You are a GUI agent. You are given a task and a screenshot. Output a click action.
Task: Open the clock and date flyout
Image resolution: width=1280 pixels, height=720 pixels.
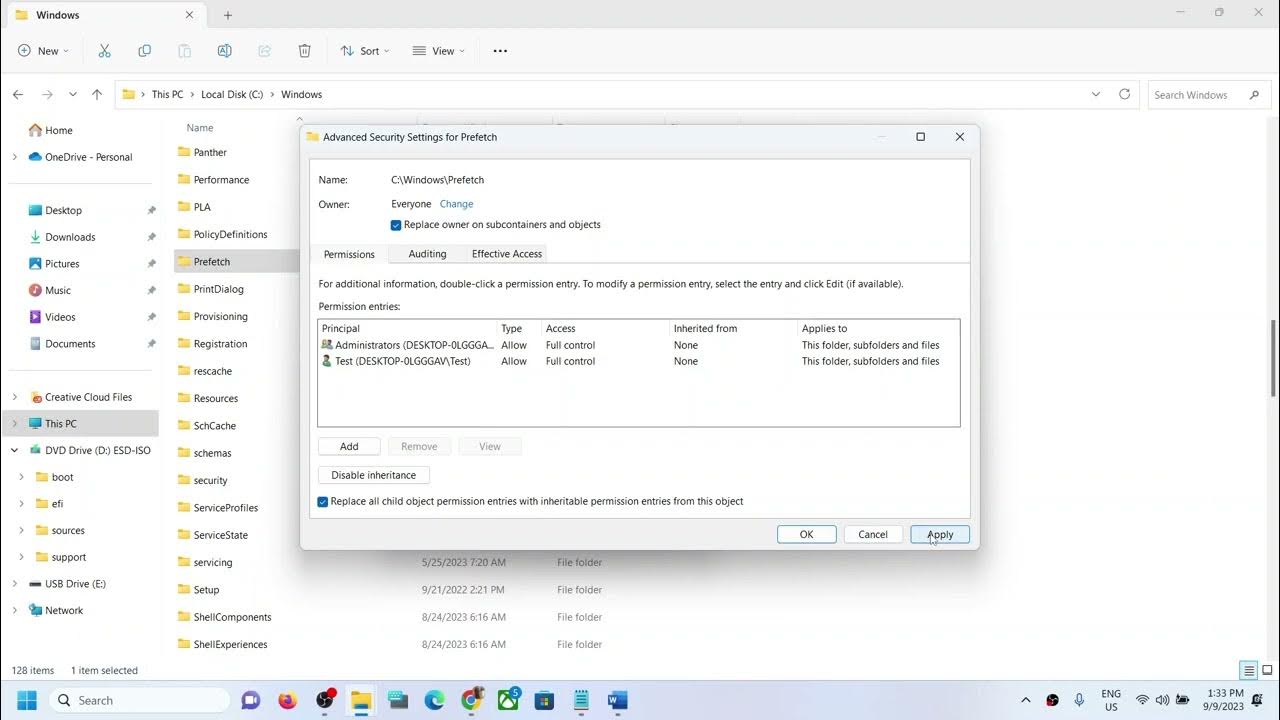[1224, 700]
